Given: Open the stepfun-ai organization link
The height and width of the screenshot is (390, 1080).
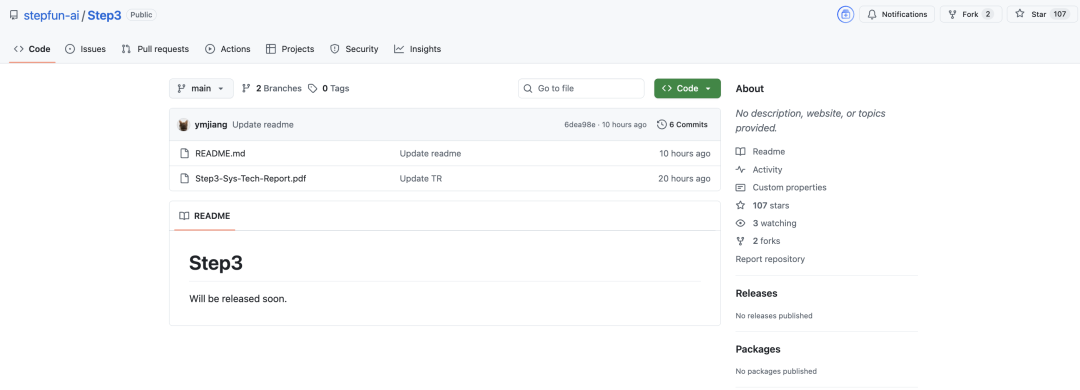Looking at the screenshot, I should coord(51,14).
